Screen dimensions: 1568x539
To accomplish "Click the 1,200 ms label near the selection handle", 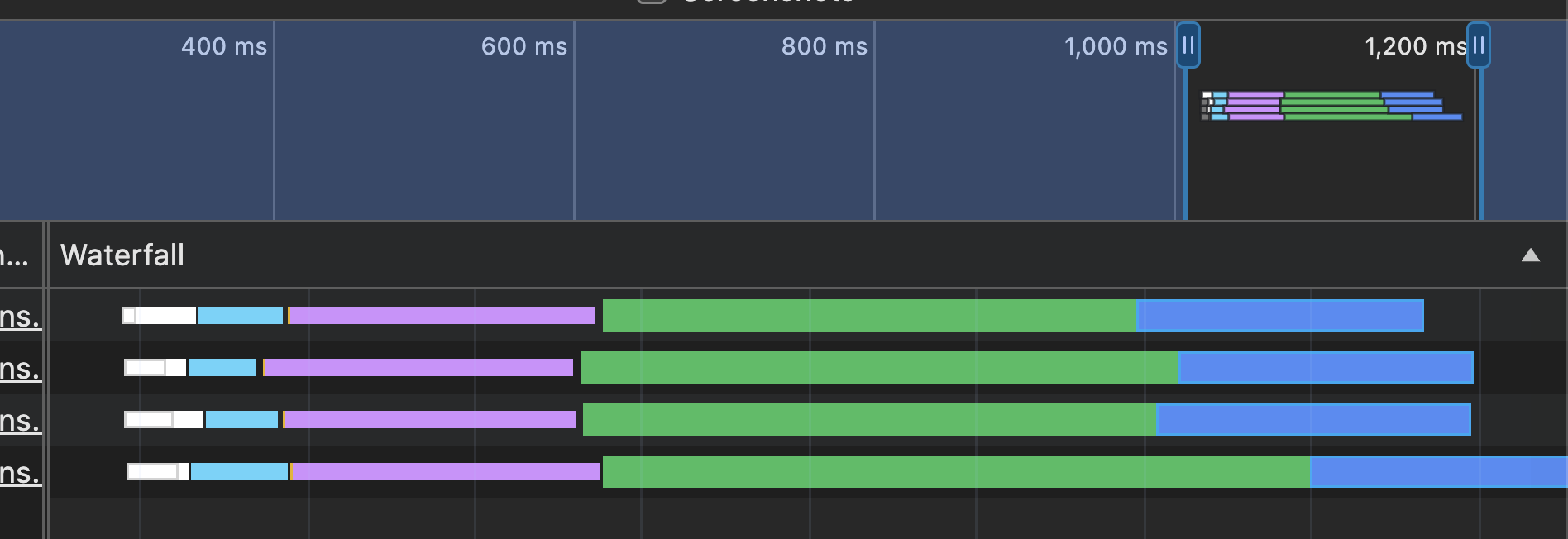I will (1415, 46).
